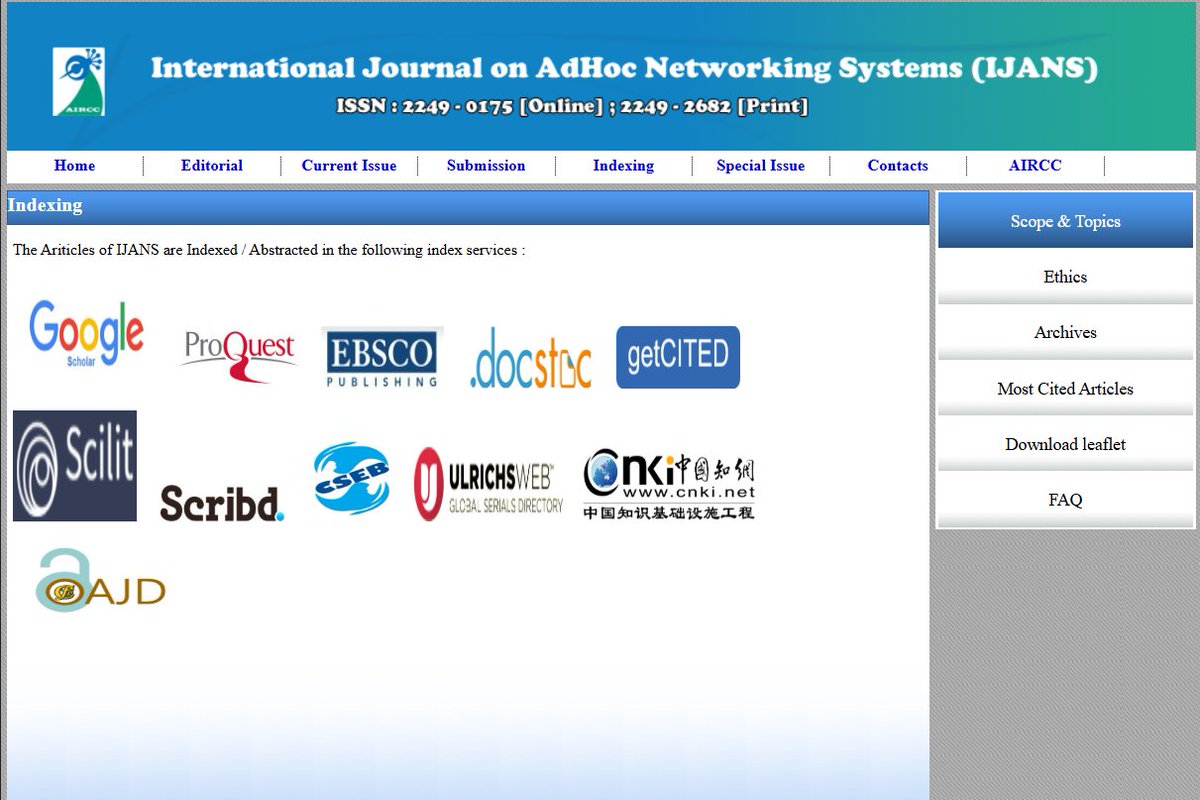Screen dimensions: 1200x800
Task: Open the Special Issue menu item
Action: 760,166
